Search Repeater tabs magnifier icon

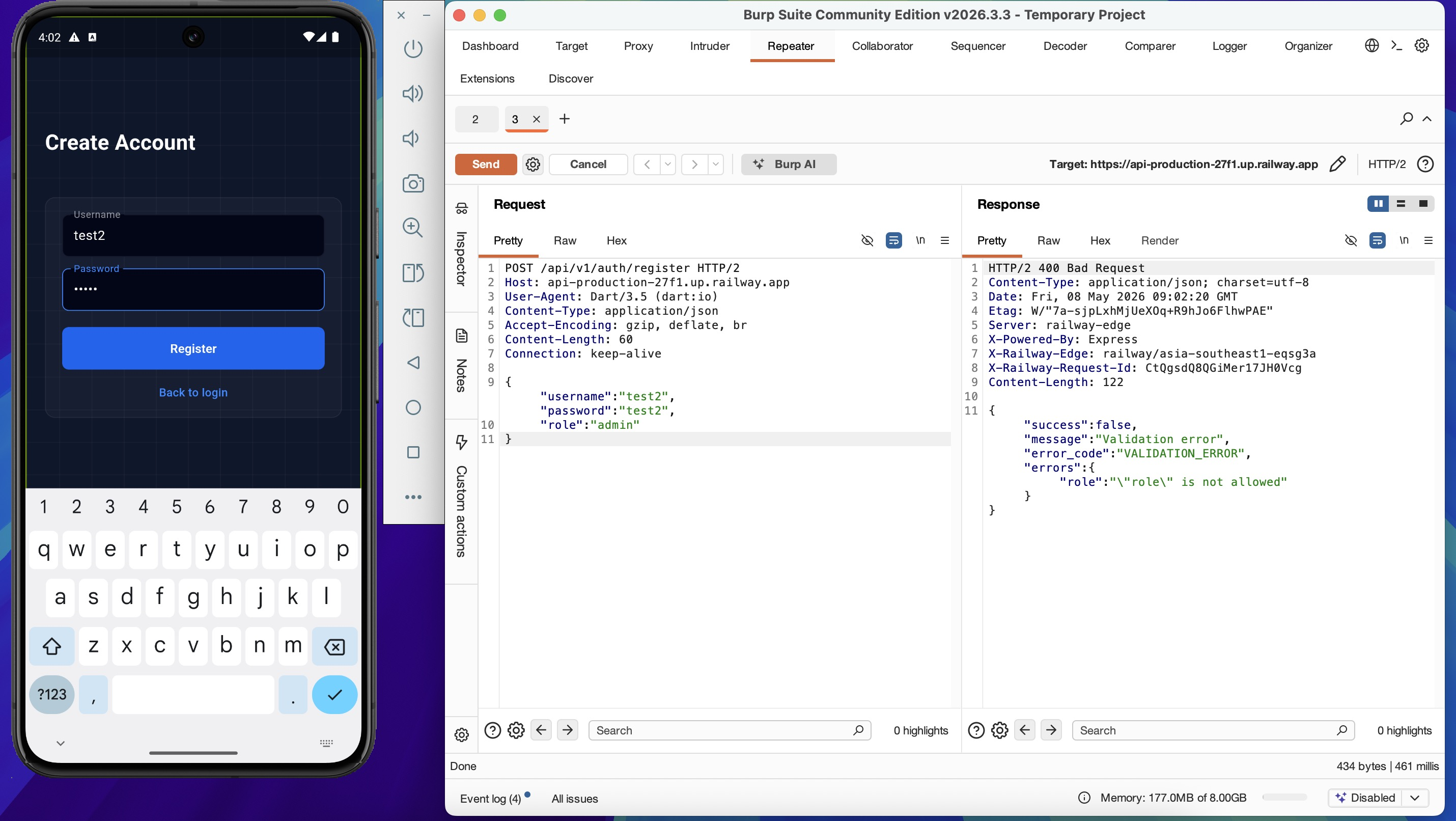1406,119
